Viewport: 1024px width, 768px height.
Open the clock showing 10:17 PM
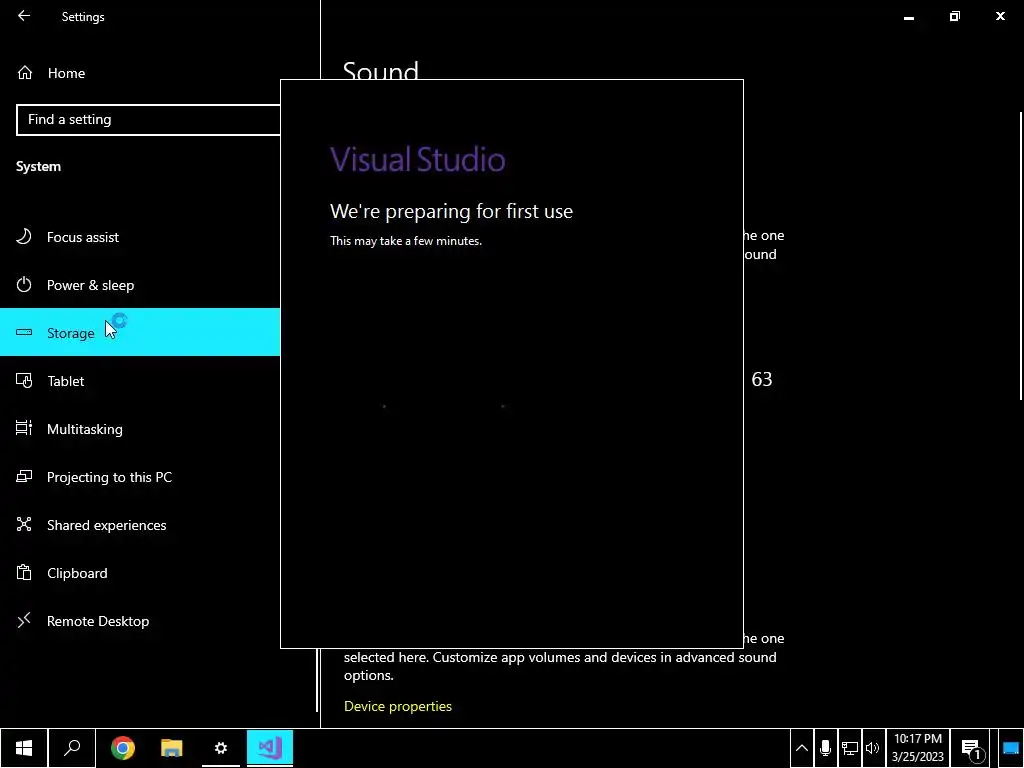coord(918,748)
